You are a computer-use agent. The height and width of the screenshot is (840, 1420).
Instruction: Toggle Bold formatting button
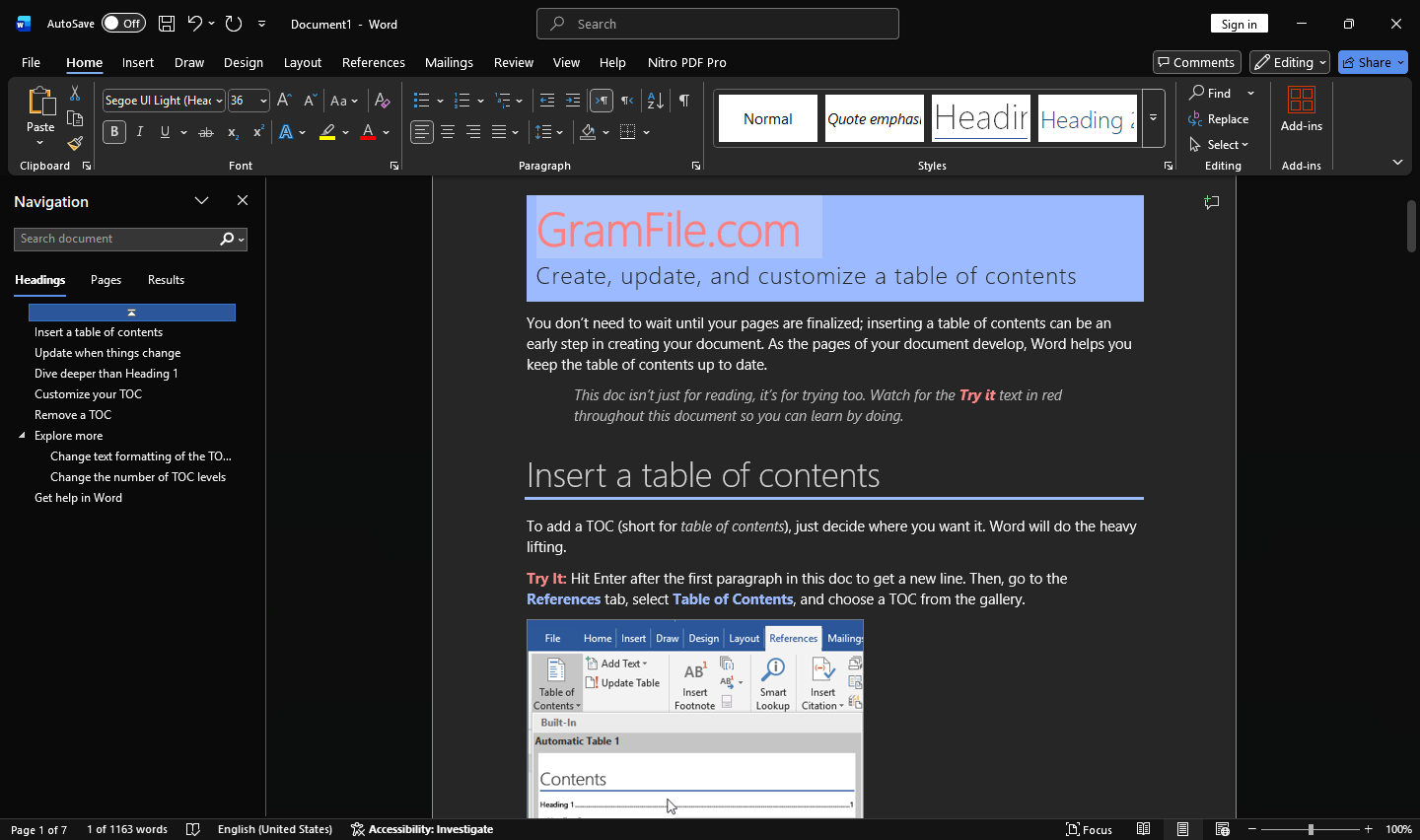(x=114, y=132)
